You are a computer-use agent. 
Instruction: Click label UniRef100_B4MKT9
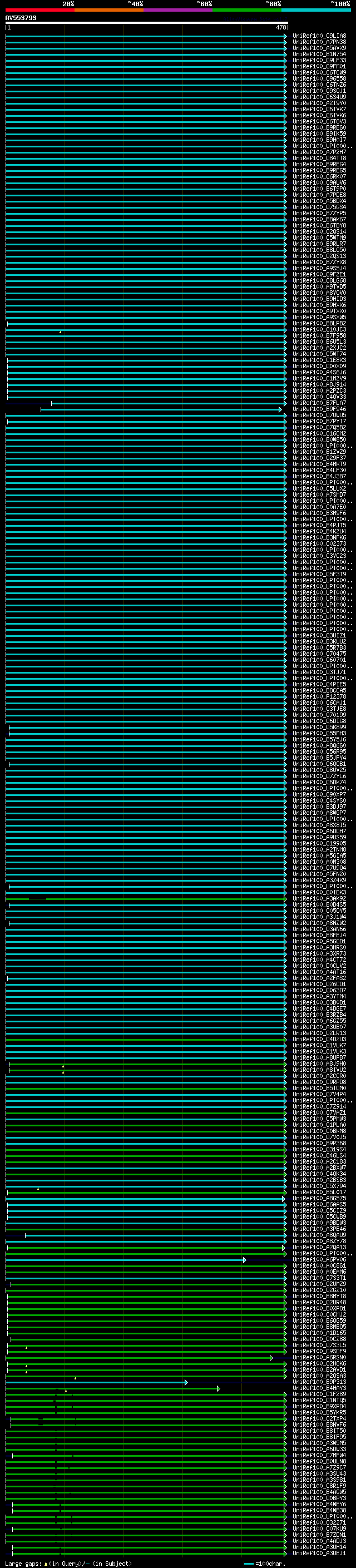point(319,464)
